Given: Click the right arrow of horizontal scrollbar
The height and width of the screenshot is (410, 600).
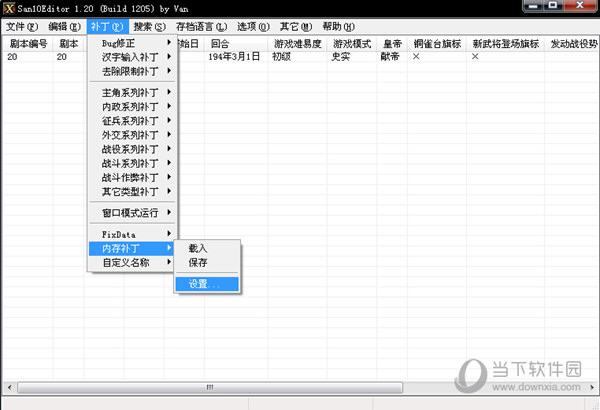Looking at the screenshot, I should (592, 387).
